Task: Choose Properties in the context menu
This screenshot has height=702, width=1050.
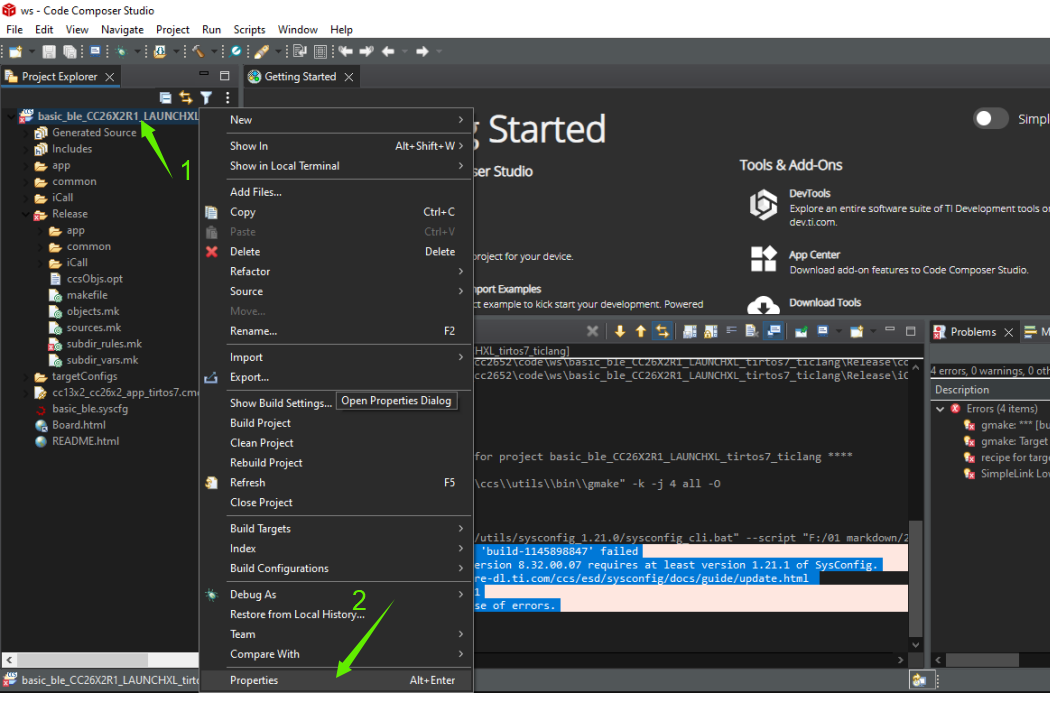Action: click(337, 681)
